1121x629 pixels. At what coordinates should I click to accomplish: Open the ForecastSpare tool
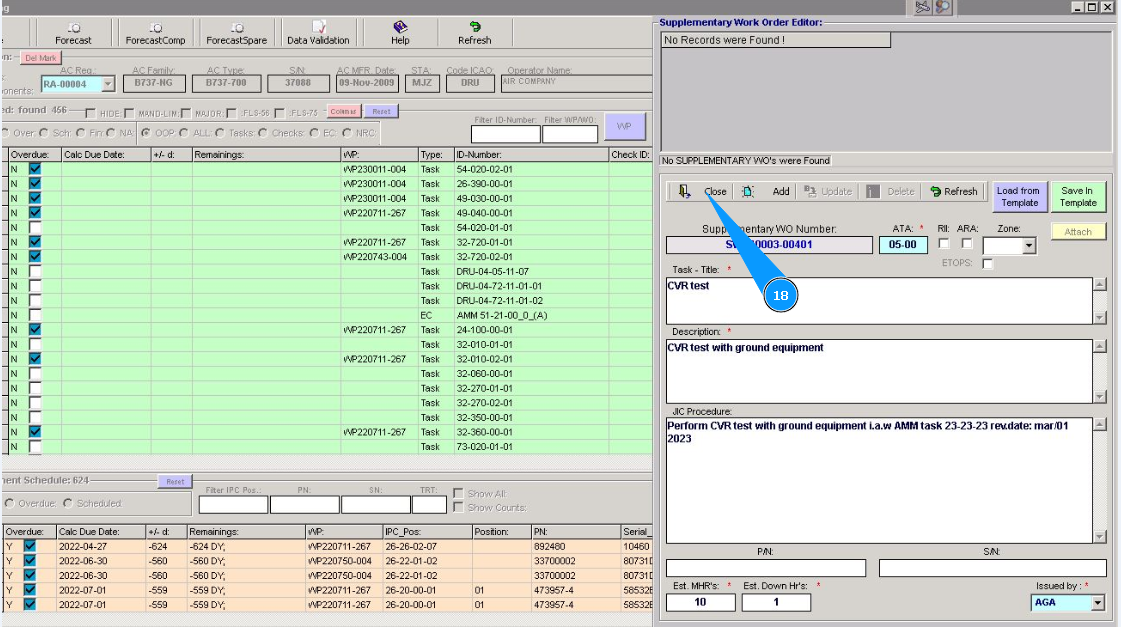coord(236,31)
